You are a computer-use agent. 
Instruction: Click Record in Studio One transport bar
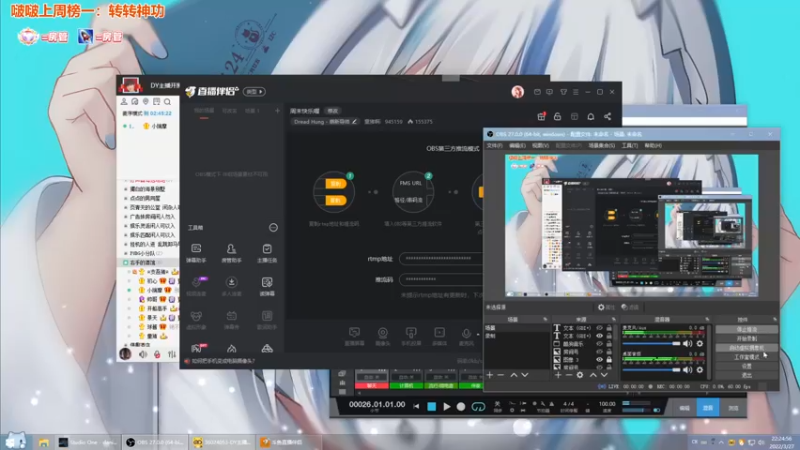[461, 407]
